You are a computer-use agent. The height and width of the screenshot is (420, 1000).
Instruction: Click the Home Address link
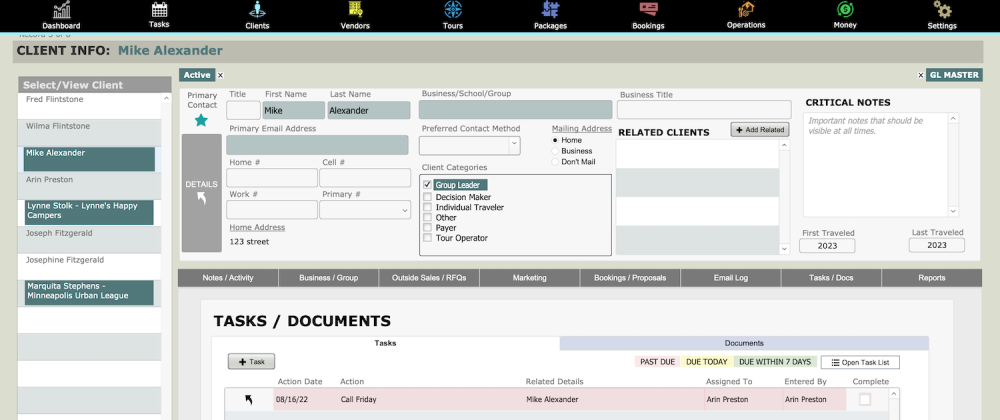[x=257, y=228]
